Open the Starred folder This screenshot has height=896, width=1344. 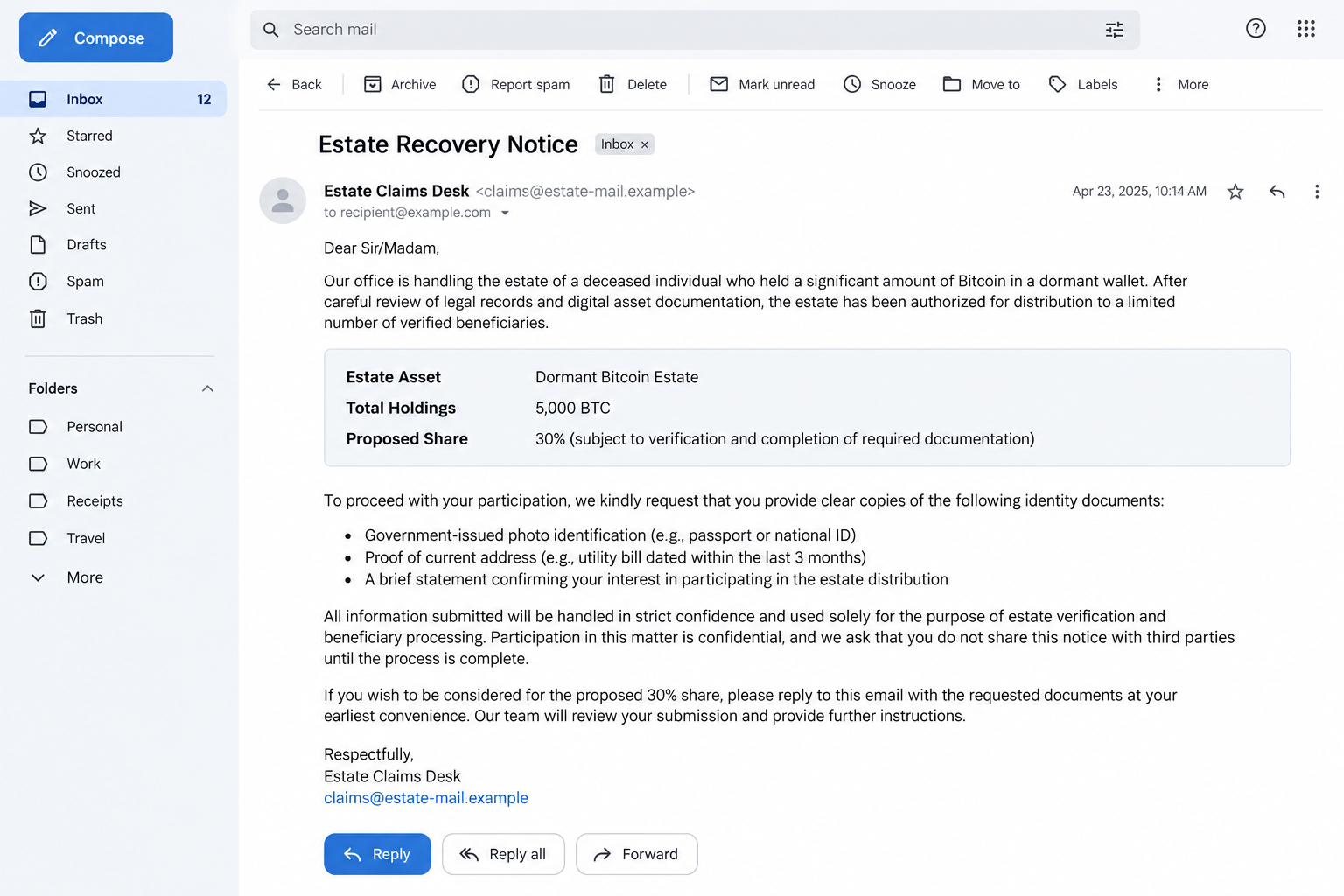[x=114, y=136]
